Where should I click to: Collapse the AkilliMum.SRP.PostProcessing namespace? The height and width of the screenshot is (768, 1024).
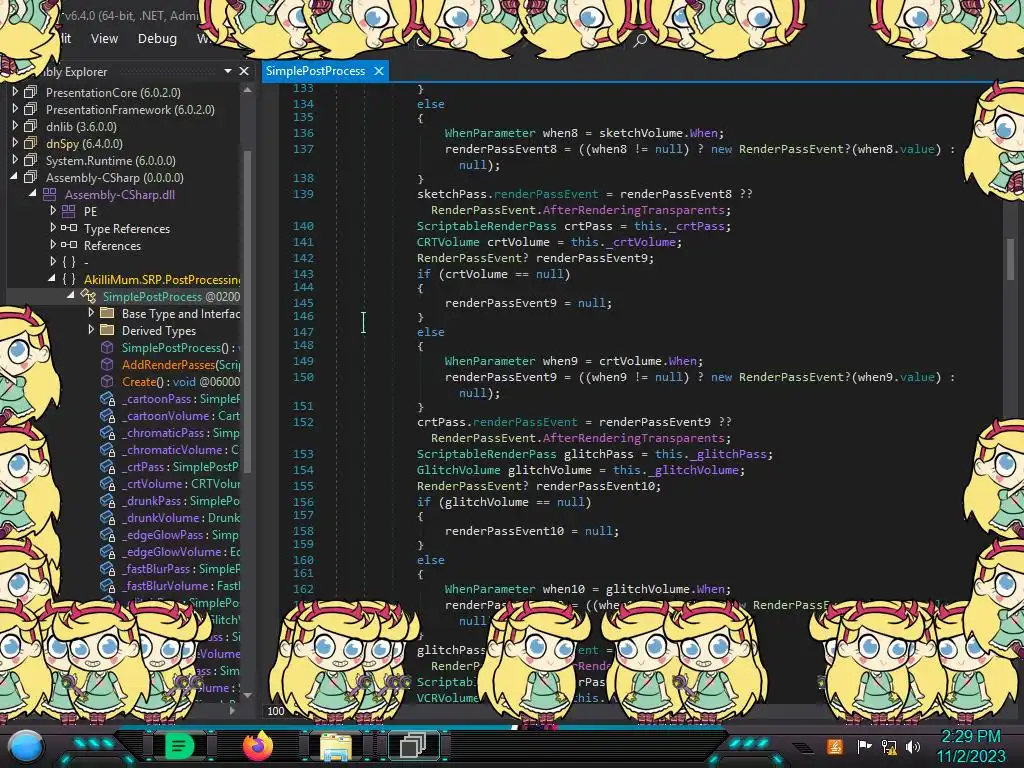click(52, 279)
